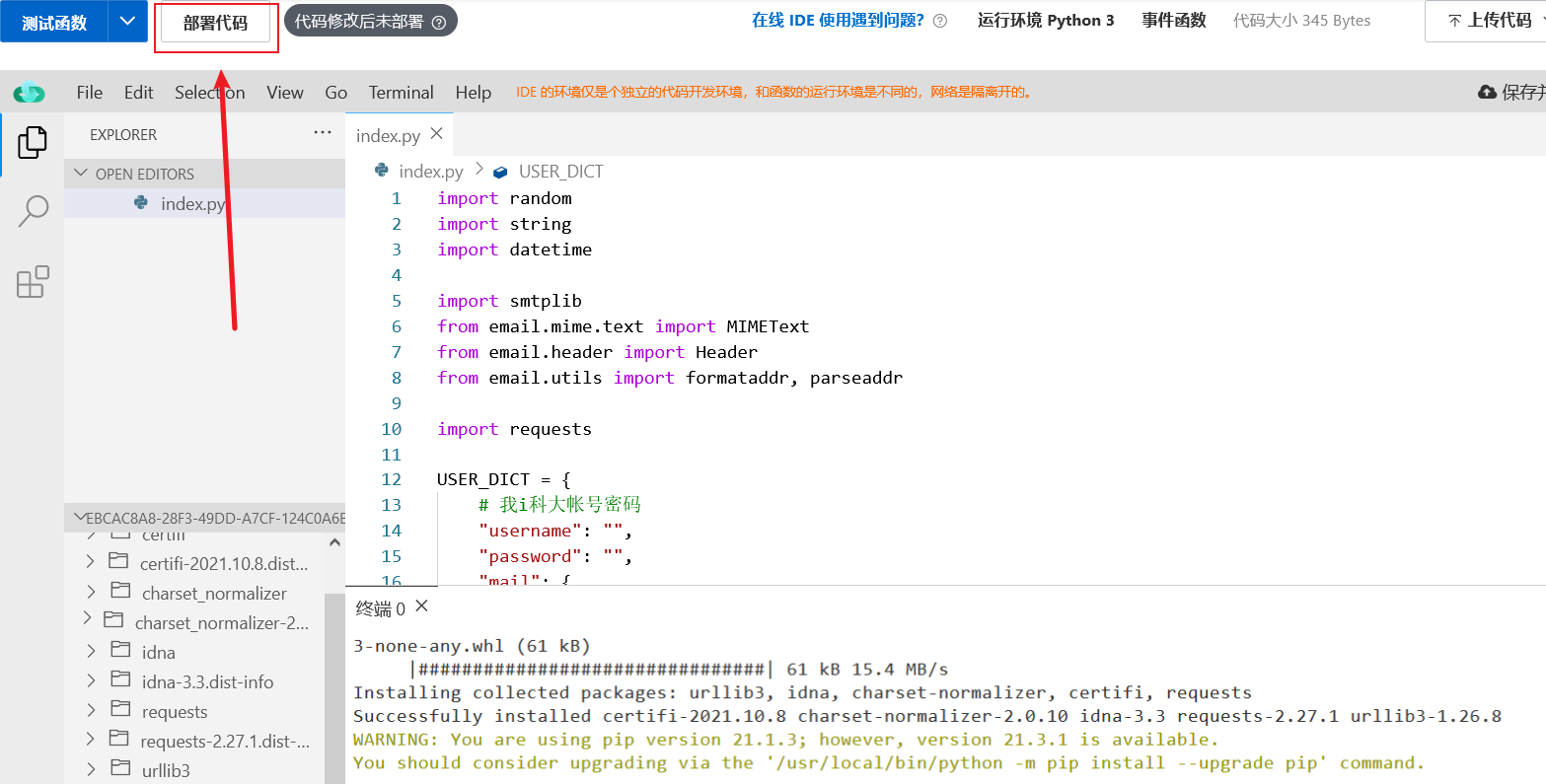Click the '"username": "",' code line
This screenshot has width=1546, height=784.
tap(555, 531)
